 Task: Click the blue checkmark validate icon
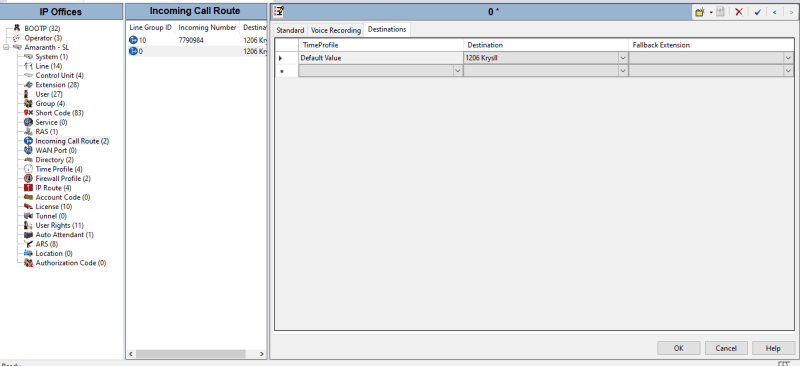coord(757,12)
